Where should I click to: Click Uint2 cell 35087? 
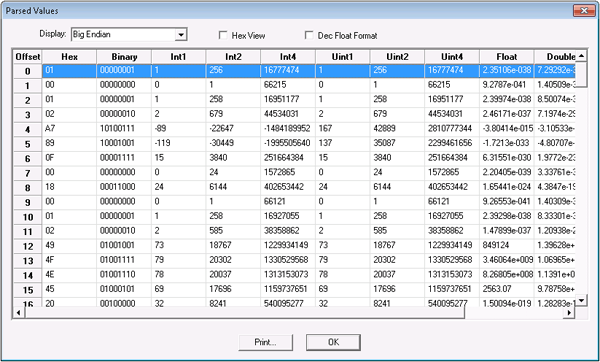click(397, 143)
